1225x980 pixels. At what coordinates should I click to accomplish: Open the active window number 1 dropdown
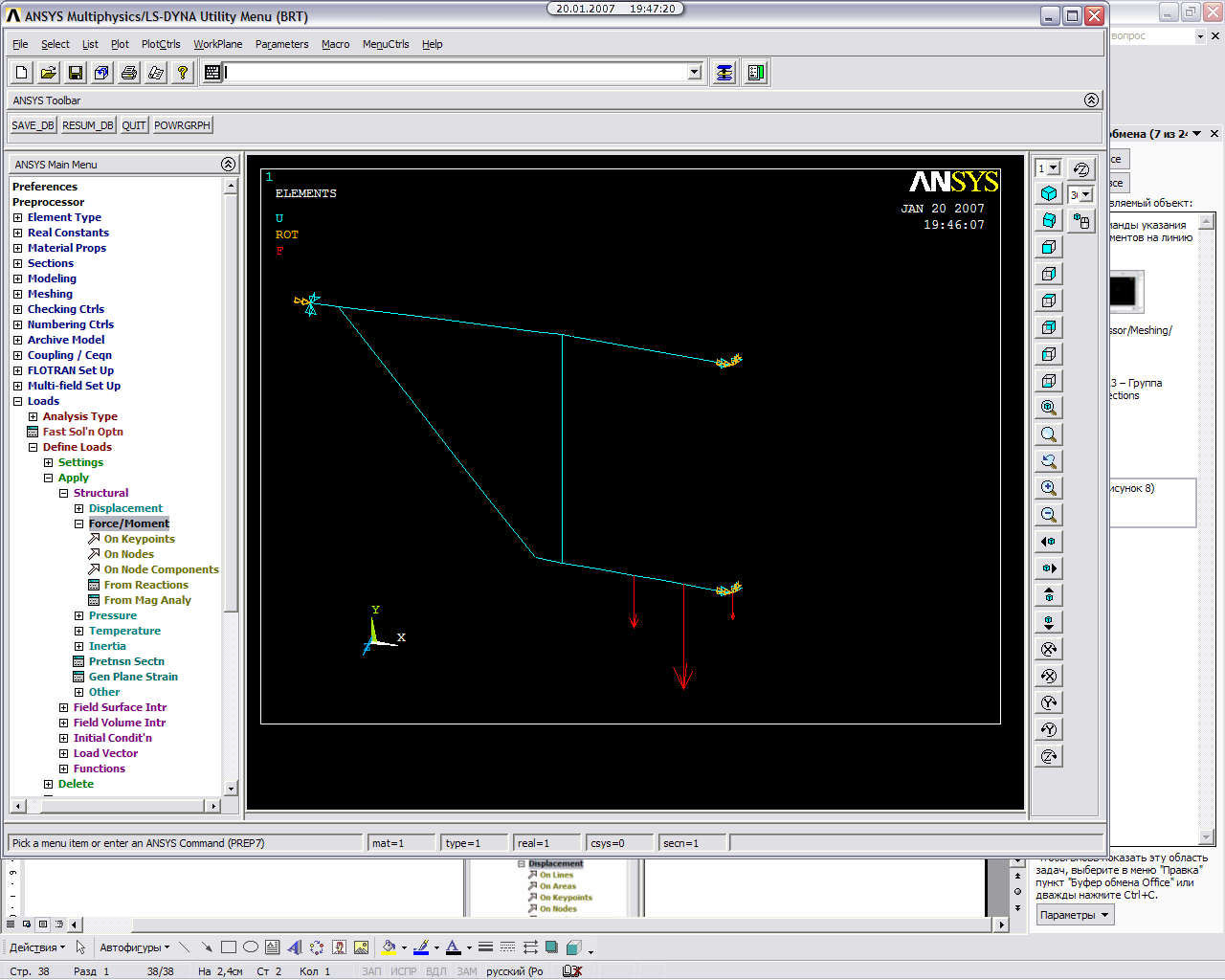(1054, 168)
